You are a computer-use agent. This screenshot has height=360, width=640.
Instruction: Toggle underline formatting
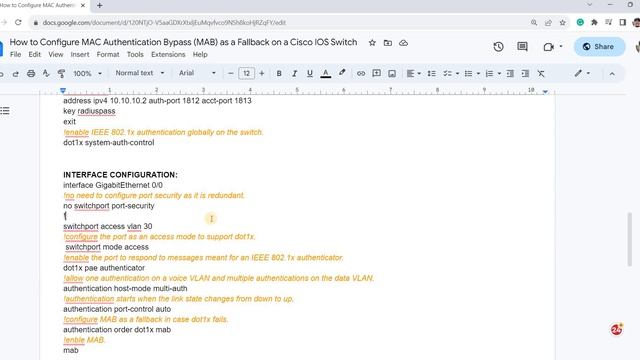tap(310, 73)
